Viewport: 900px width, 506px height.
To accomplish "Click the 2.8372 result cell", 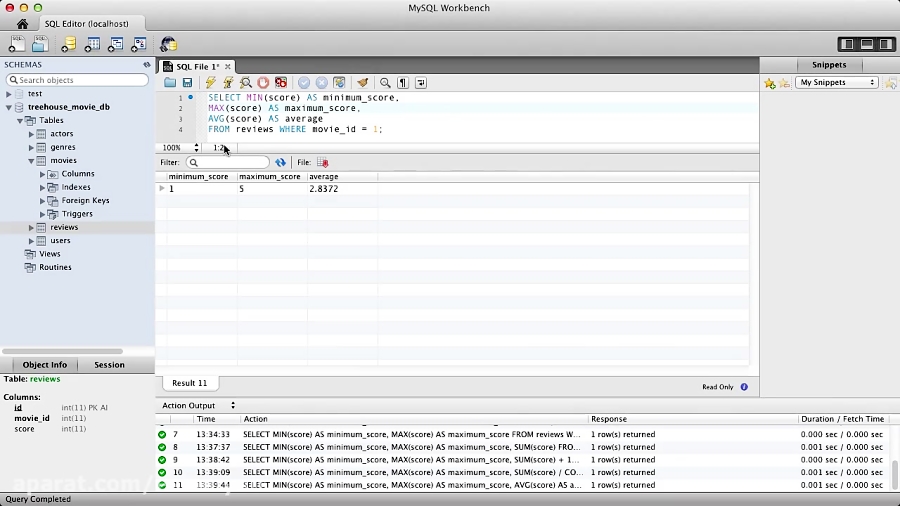I will point(342,189).
